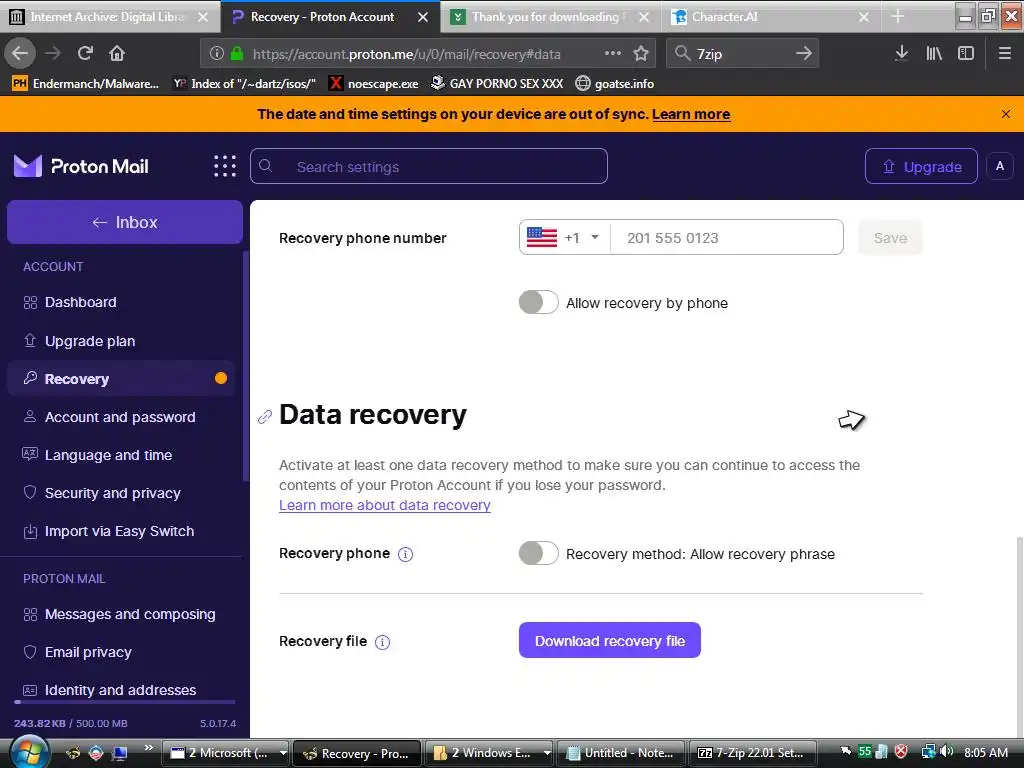
Task: Show info tooltip next to Recovery phone
Action: click(x=406, y=554)
